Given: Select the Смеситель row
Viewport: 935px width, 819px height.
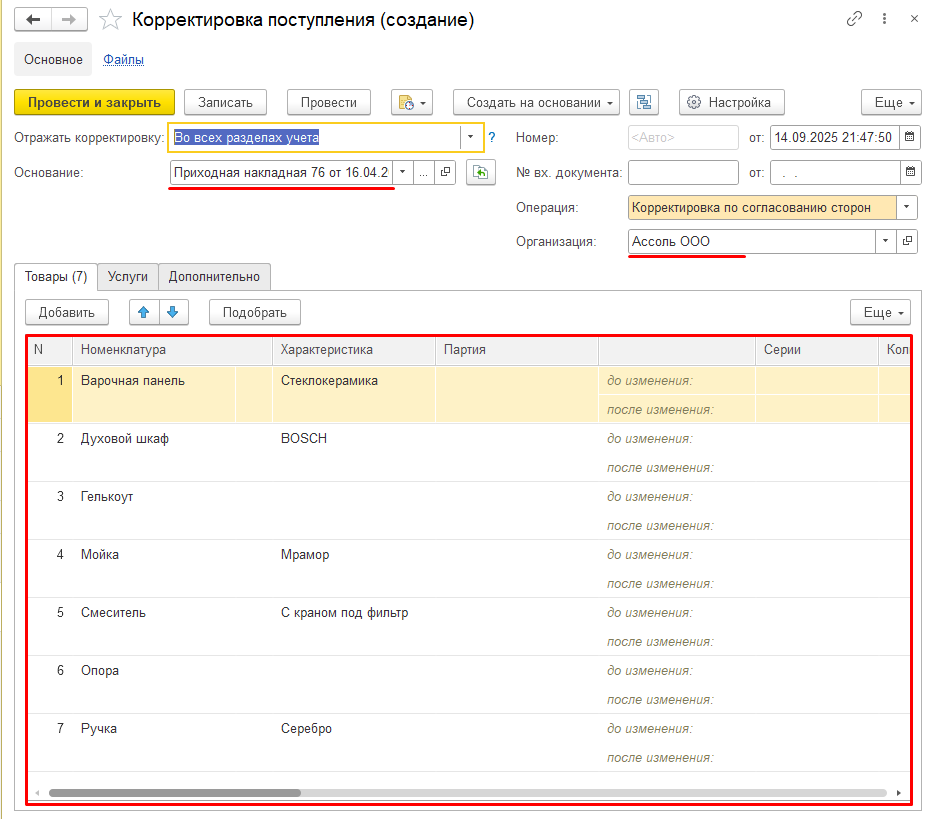Looking at the screenshot, I should [469, 626].
